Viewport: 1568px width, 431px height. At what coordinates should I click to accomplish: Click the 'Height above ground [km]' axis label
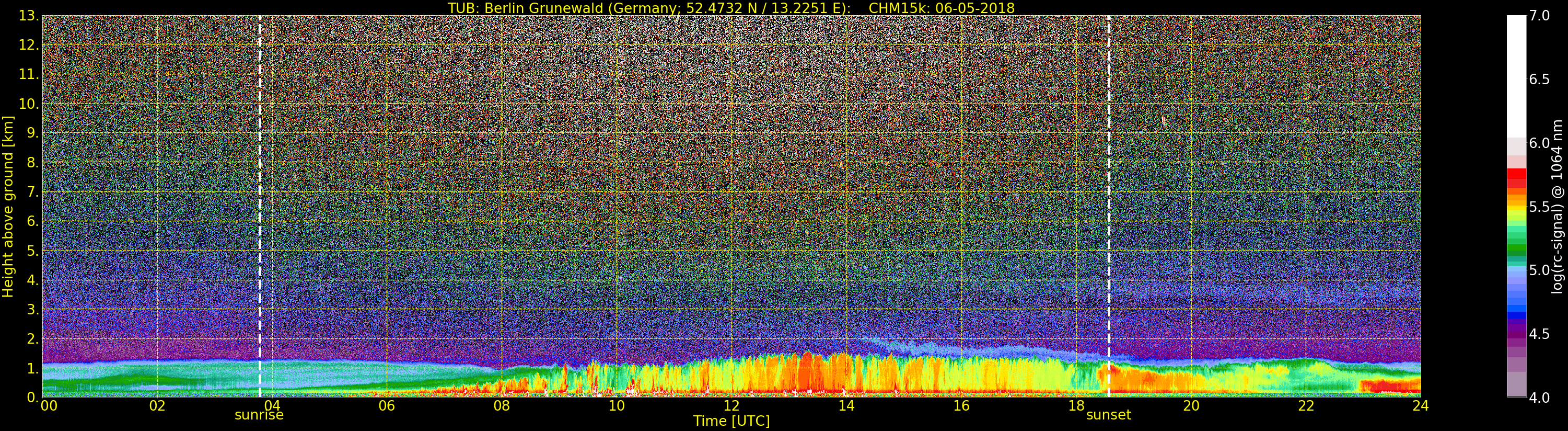8,207
